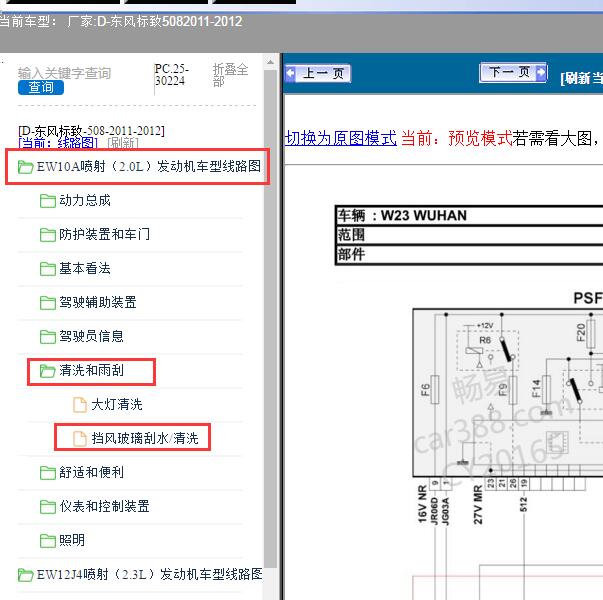Viewport: 603px width, 600px height.
Task: Click the D-东风标致-508-2011-2012 heading text
Action: point(92,131)
